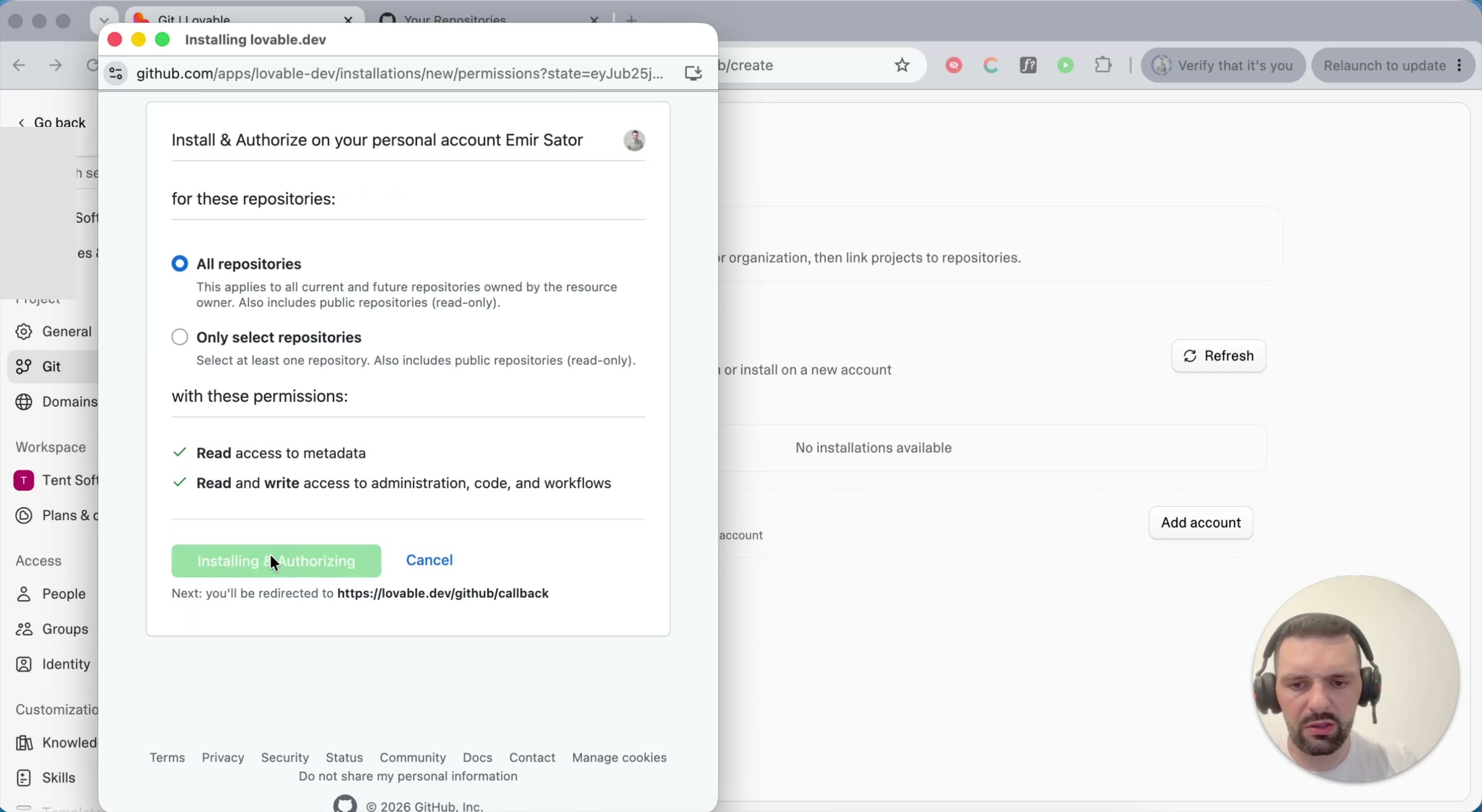Screen dimensions: 1482x812
Task: Click the Installing & Authorizing green button
Action: 276,561
